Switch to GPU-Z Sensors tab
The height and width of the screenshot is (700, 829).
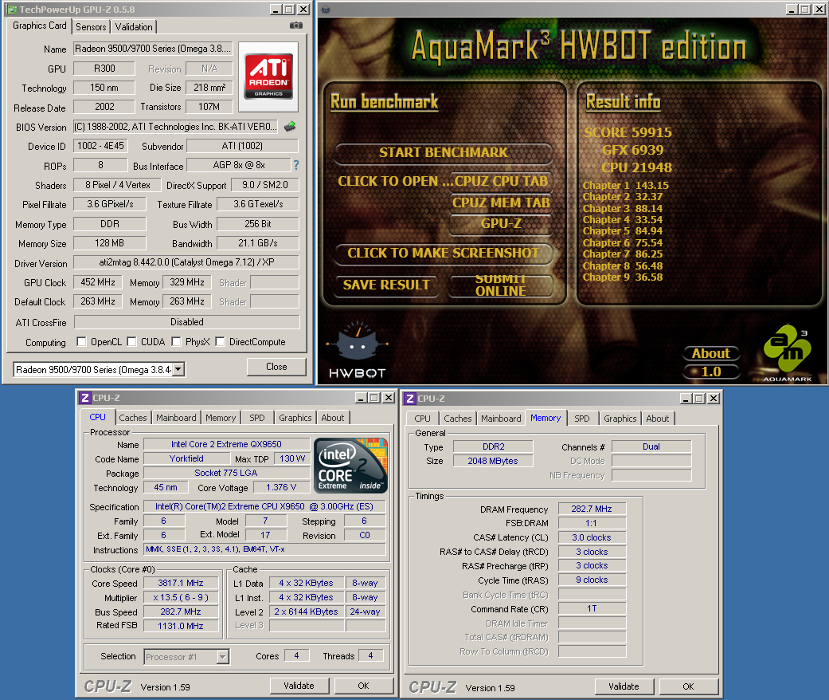point(91,26)
